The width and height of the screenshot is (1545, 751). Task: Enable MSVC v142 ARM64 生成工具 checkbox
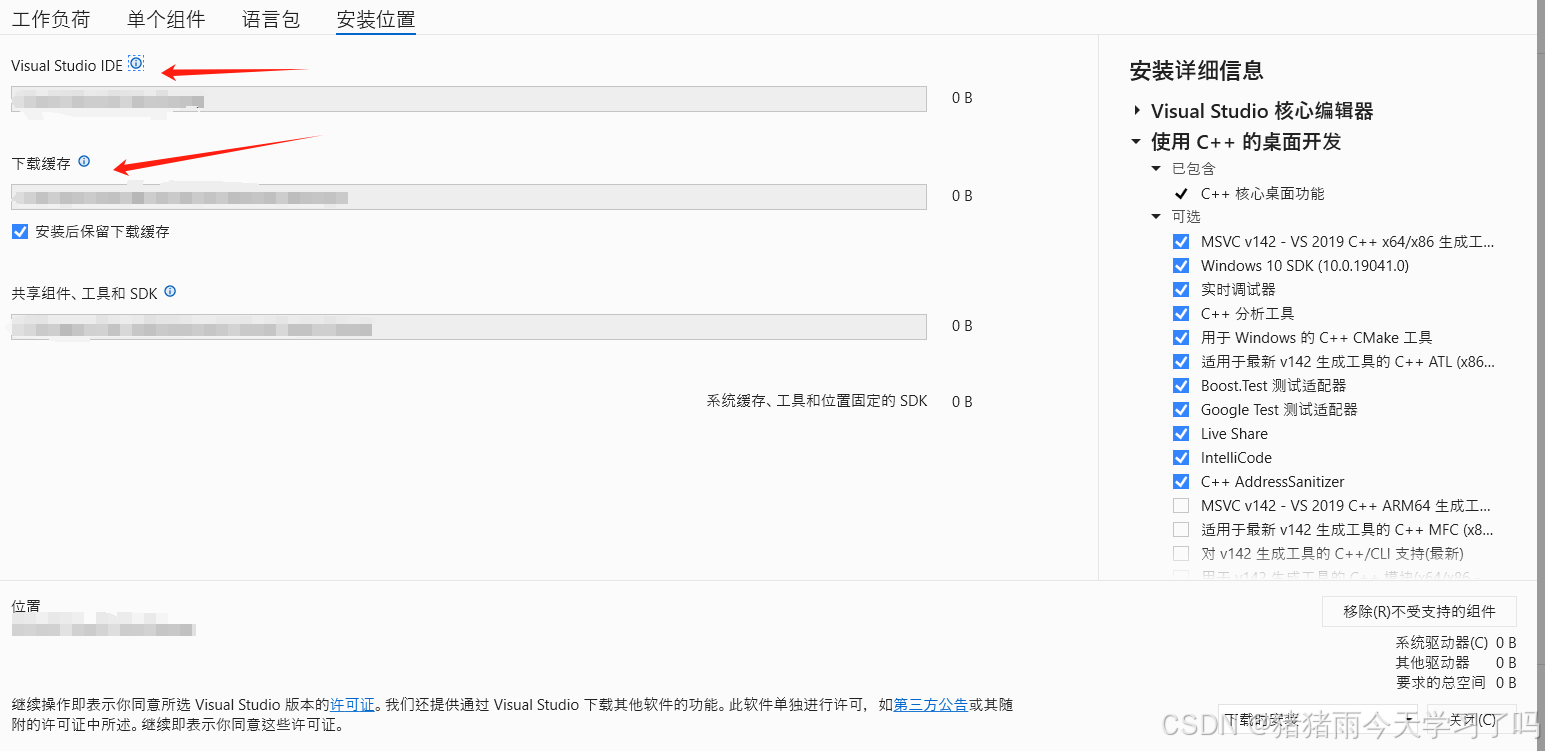[x=1181, y=506]
